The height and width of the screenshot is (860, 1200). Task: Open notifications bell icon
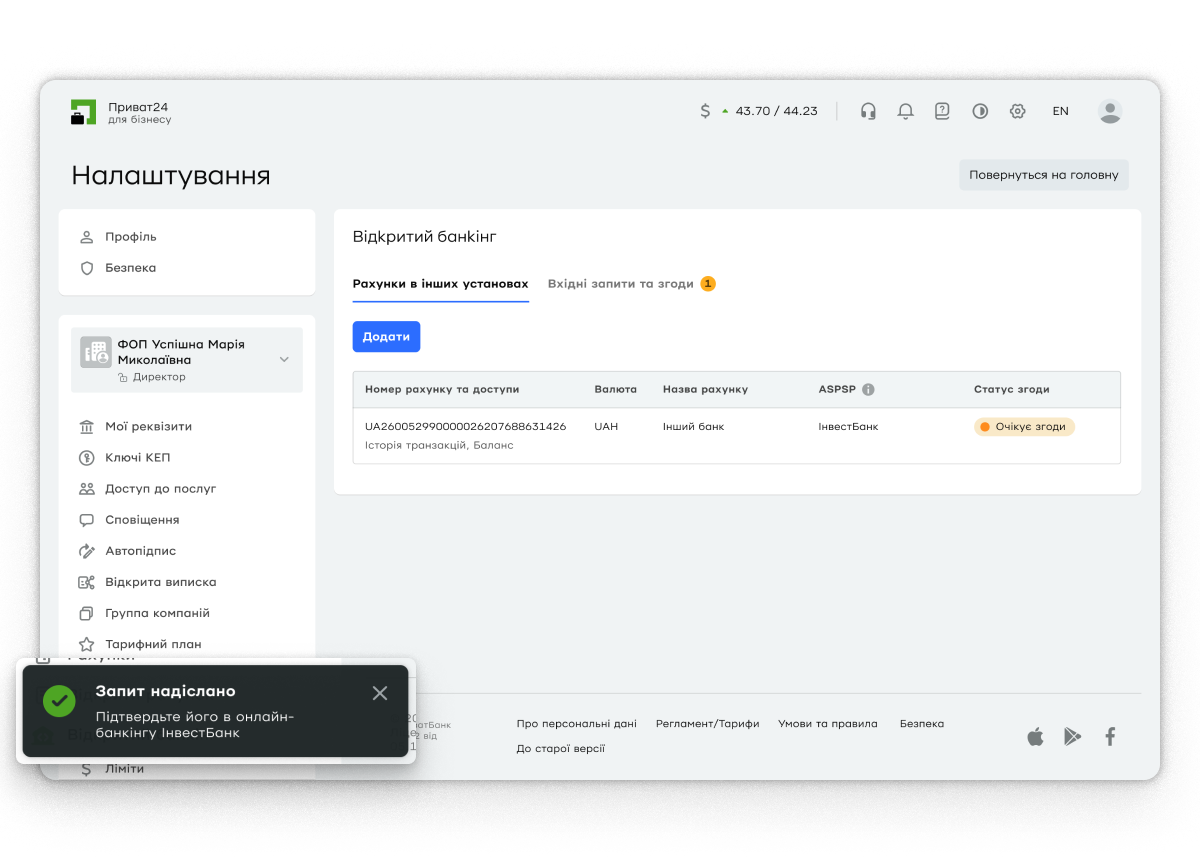pyautogui.click(x=905, y=111)
